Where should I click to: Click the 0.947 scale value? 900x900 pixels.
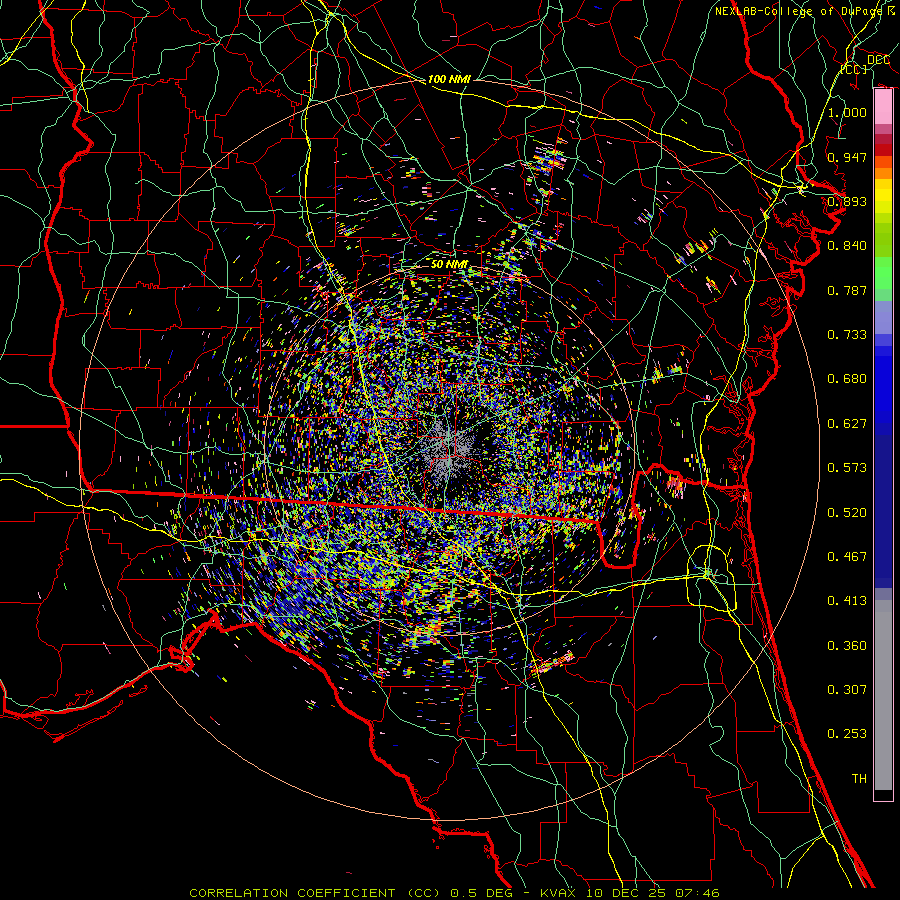[847, 157]
